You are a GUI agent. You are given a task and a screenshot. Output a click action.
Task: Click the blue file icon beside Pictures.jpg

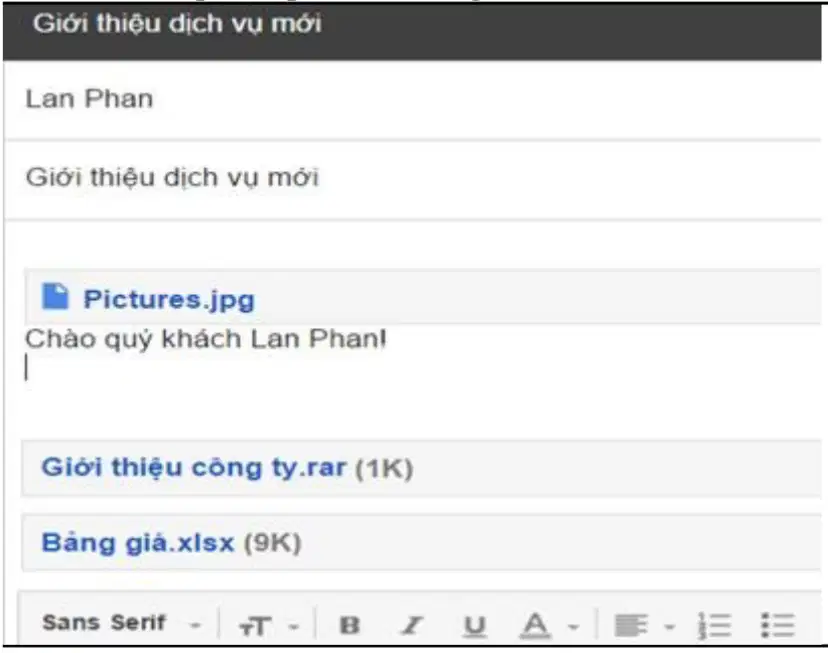[55, 296]
